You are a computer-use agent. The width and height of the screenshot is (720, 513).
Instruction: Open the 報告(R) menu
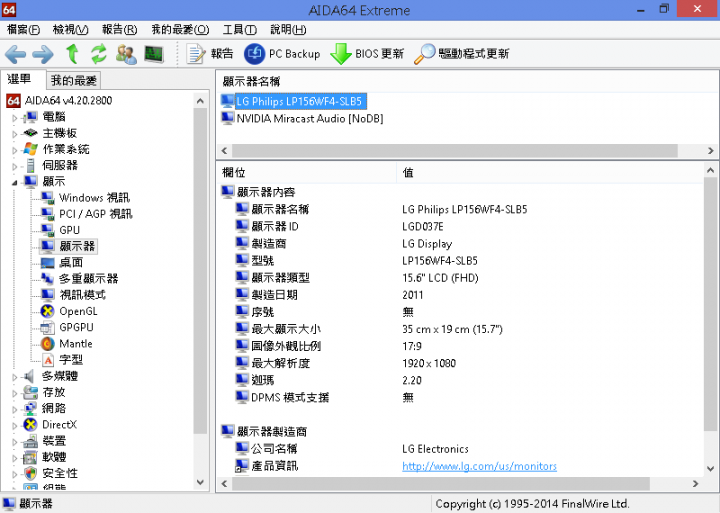[x=119, y=30]
